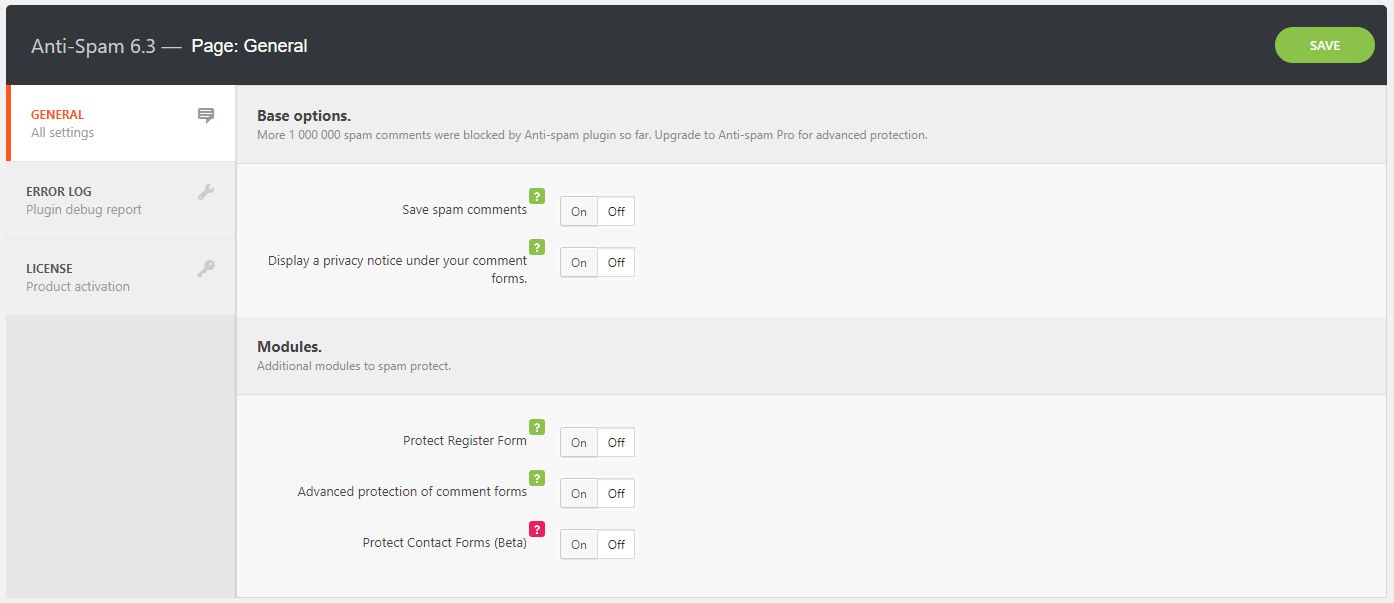Click the help icon beside Save spam comments
This screenshot has height=603, width=1394.
click(x=537, y=197)
